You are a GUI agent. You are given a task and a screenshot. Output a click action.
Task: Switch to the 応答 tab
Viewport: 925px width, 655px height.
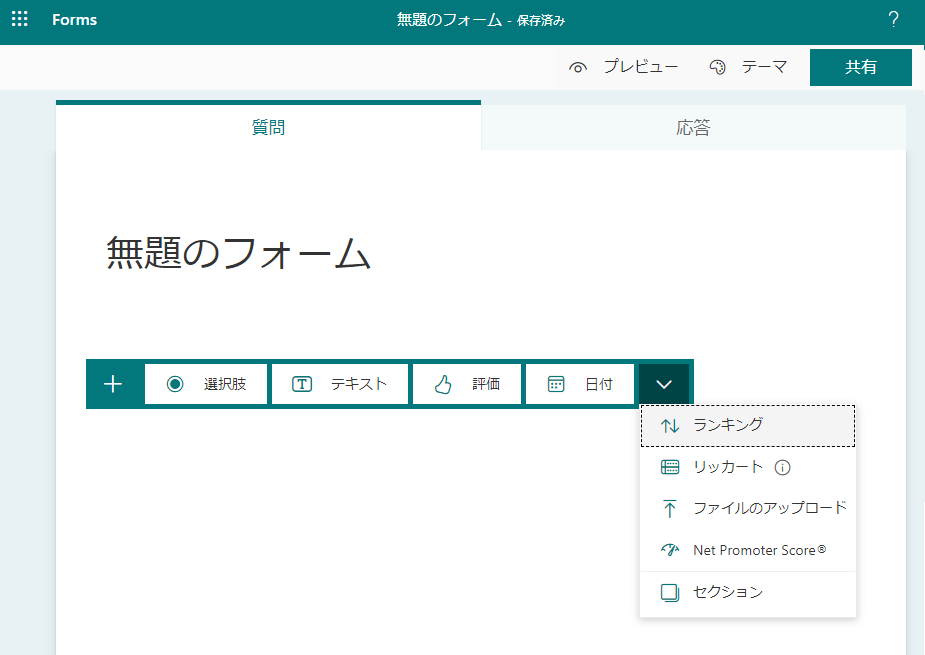693,127
